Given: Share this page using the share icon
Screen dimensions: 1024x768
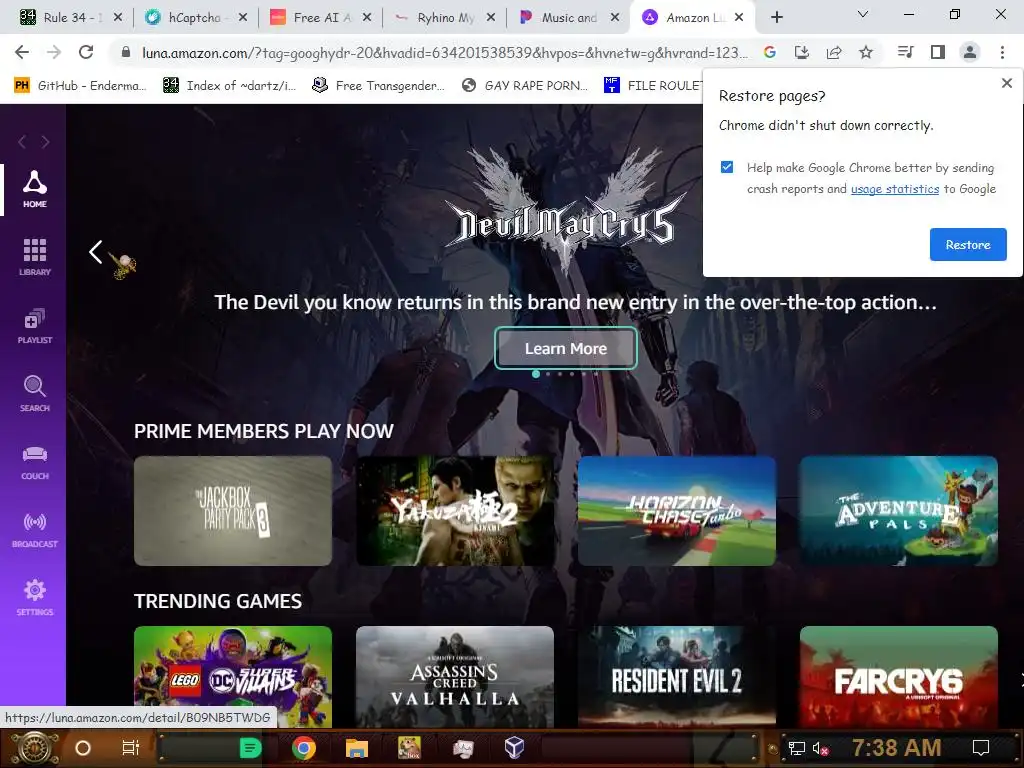Looking at the screenshot, I should click(x=834, y=52).
